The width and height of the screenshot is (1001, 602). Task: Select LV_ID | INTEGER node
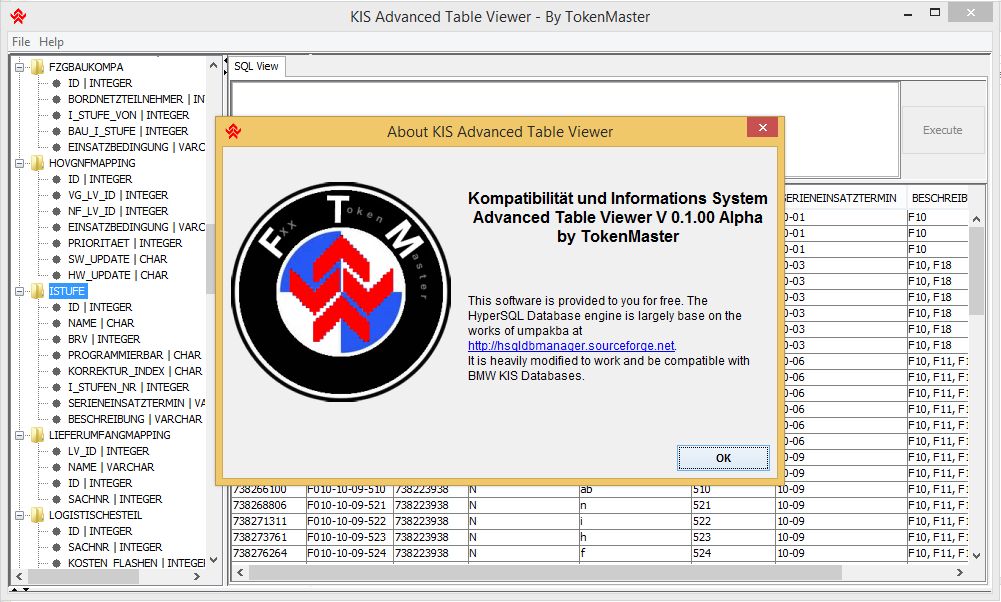click(x=109, y=451)
